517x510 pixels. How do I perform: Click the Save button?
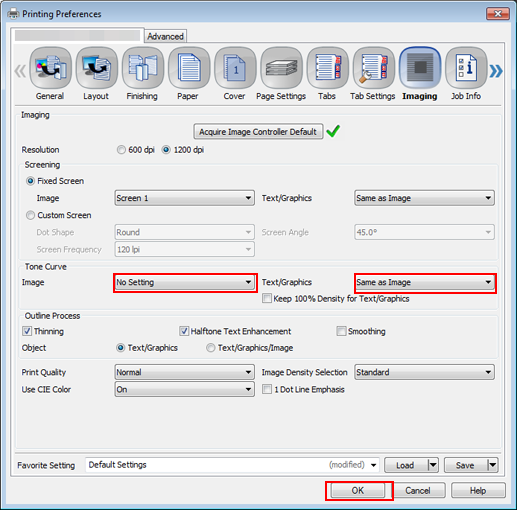pyautogui.click(x=466, y=465)
